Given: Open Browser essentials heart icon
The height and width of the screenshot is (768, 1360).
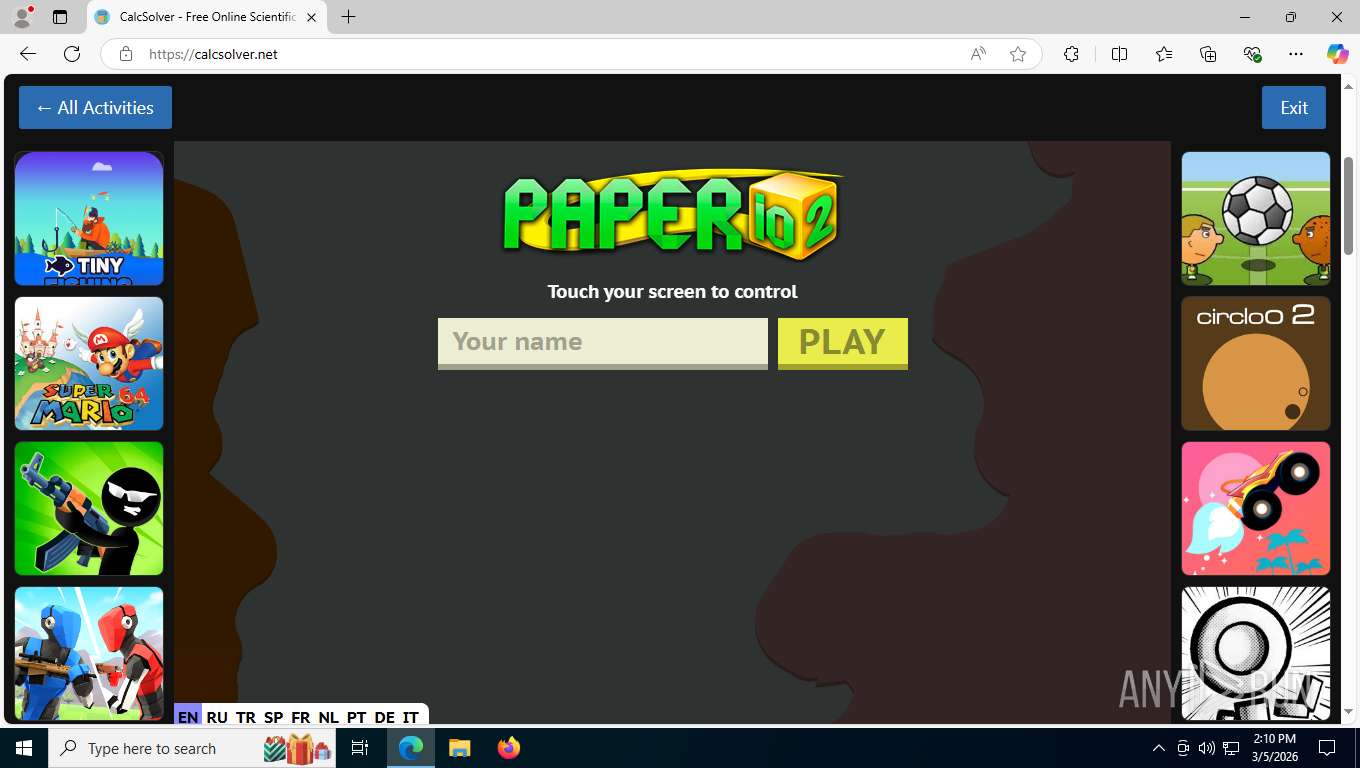Looking at the screenshot, I should (x=1252, y=54).
